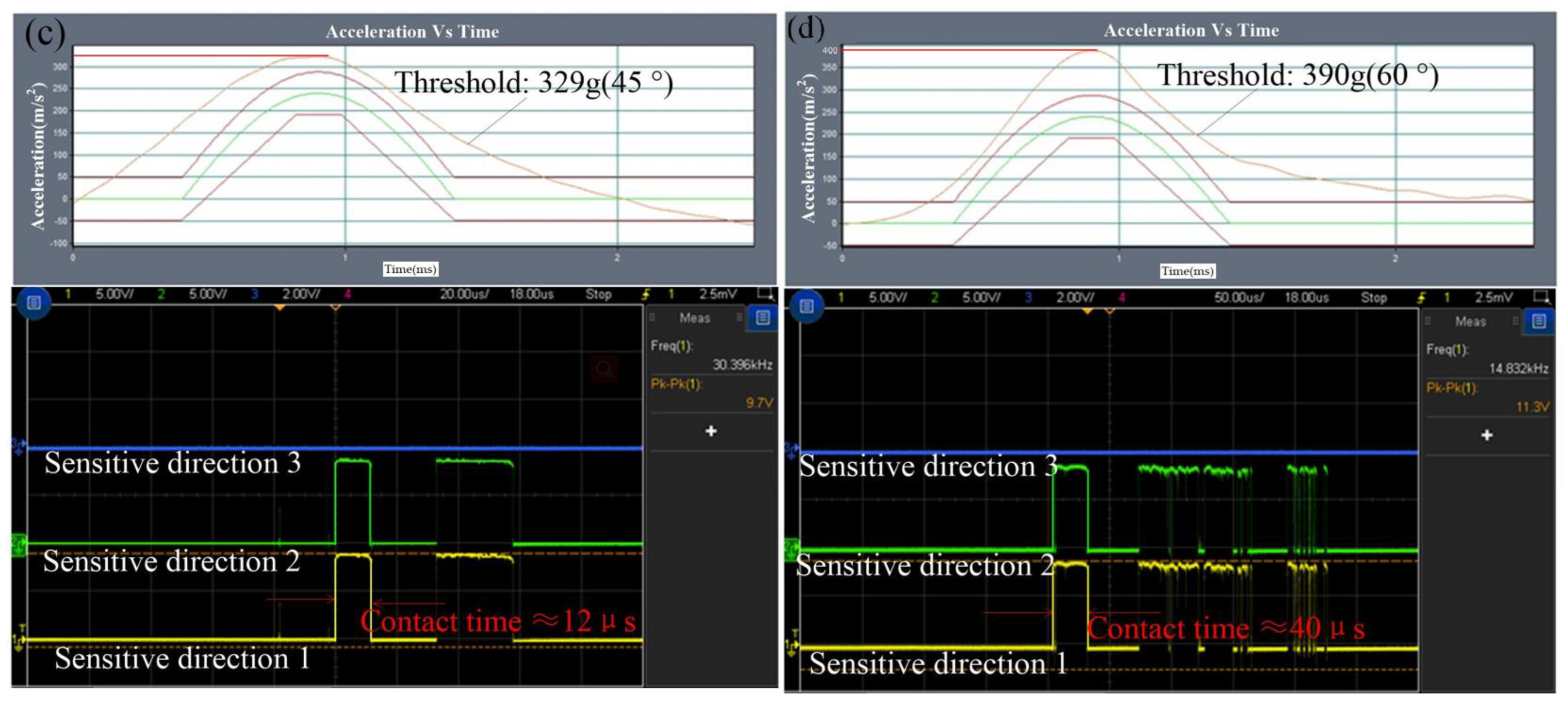1568x705 pixels.
Task: Click the Time(ms) axis label in chart (c)
Action: coord(410,269)
